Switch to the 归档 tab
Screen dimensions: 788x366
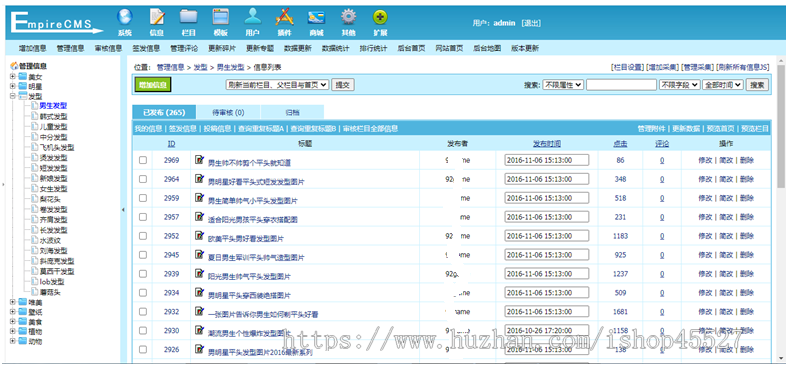click(292, 112)
